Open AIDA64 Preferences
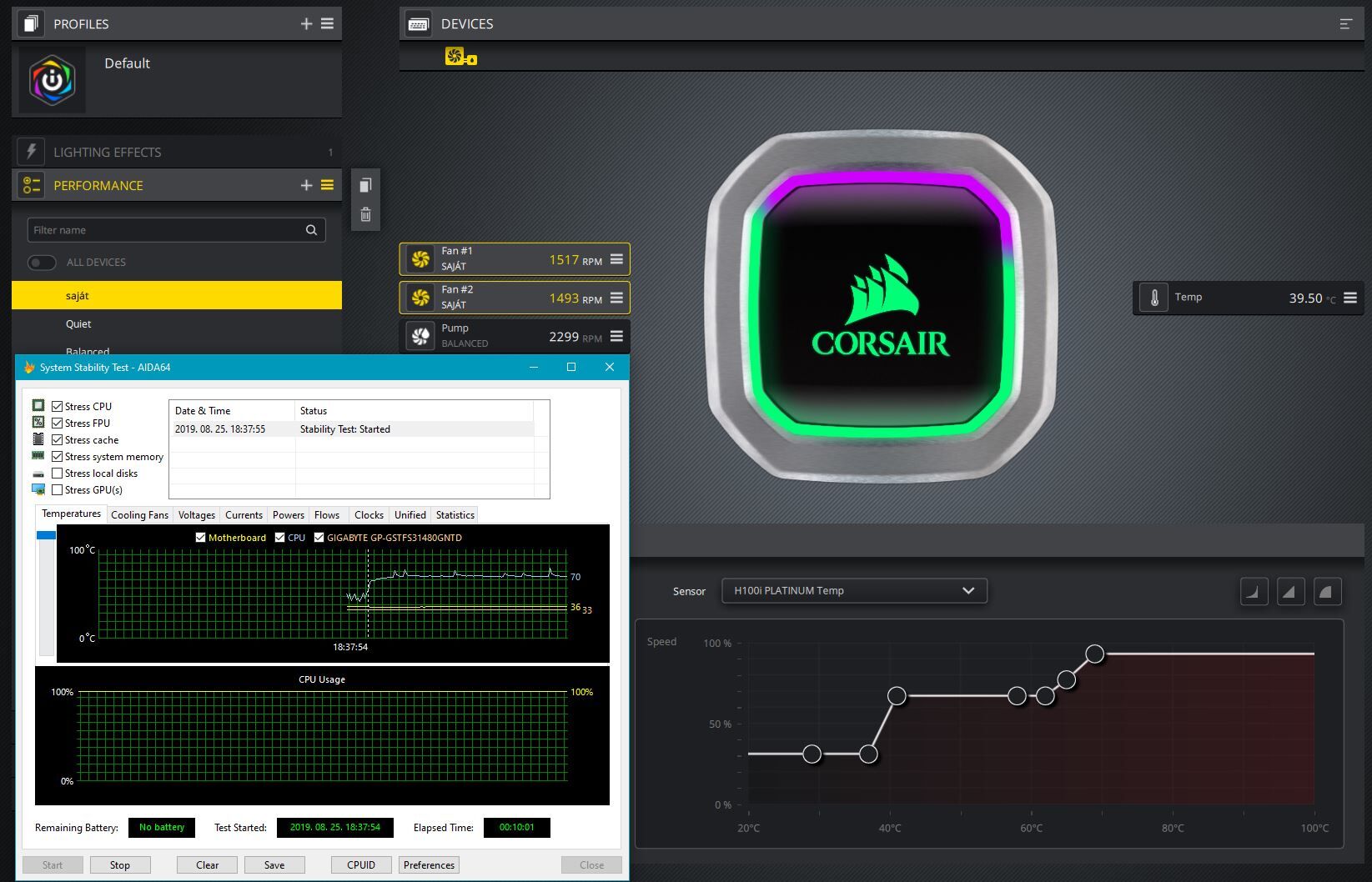 [429, 864]
